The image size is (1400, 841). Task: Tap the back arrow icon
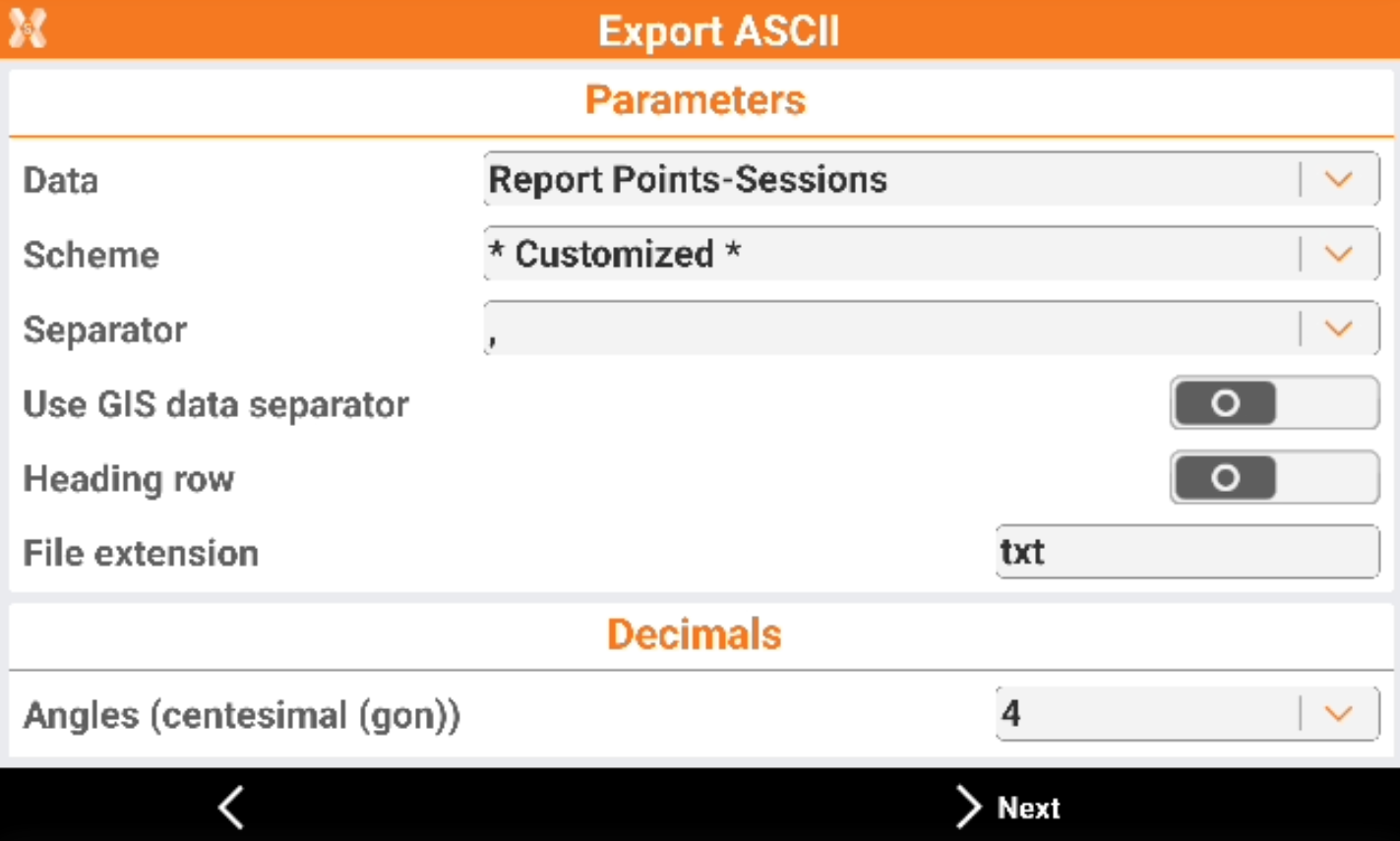click(232, 808)
